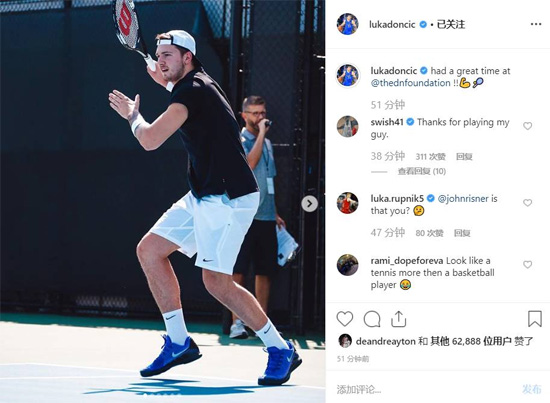Like the post with the heart icon

click(x=344, y=319)
